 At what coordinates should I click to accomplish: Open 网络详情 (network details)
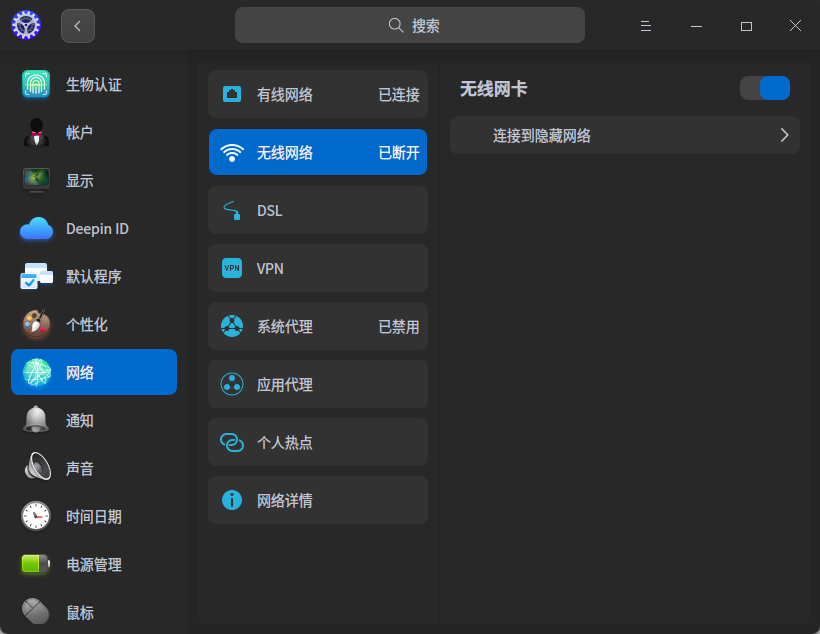(318, 500)
